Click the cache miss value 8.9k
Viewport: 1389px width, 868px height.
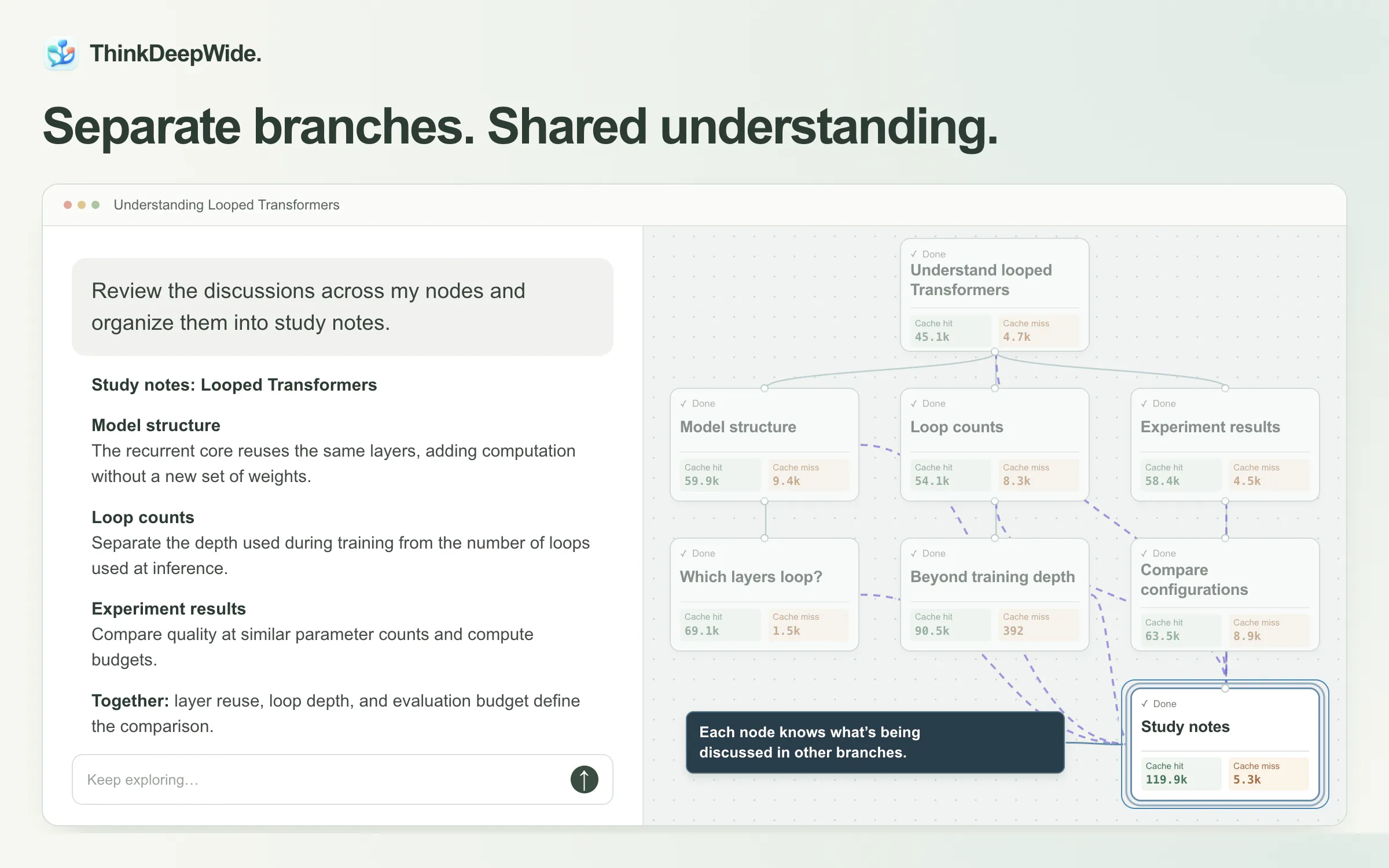[x=1247, y=636]
